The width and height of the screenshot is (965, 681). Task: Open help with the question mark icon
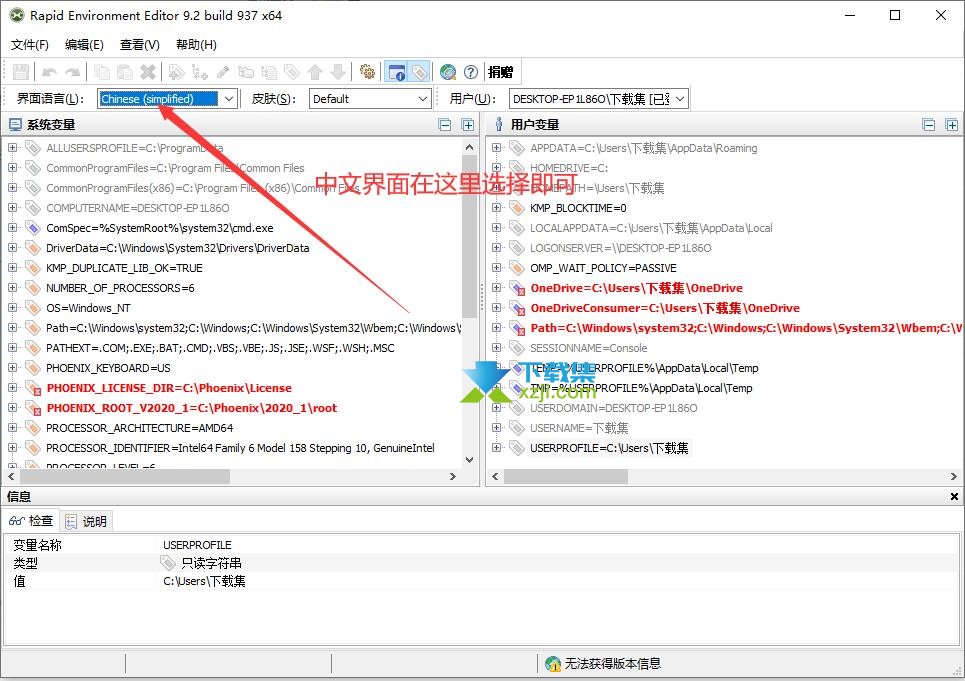pyautogui.click(x=471, y=72)
